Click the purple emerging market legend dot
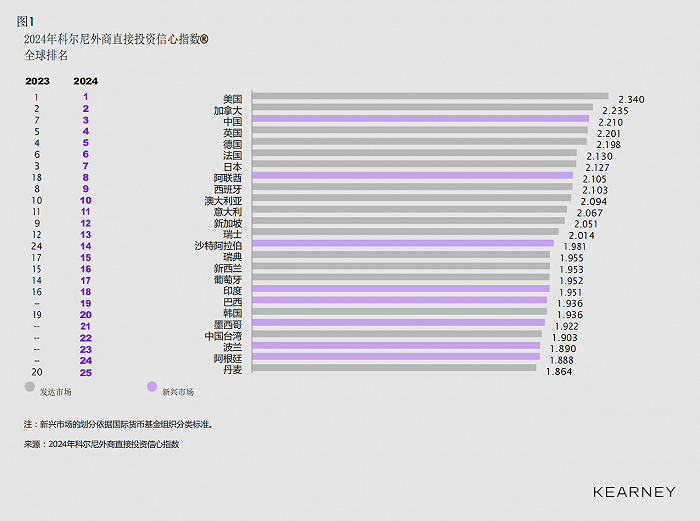The height and width of the screenshot is (521, 700). point(152,387)
